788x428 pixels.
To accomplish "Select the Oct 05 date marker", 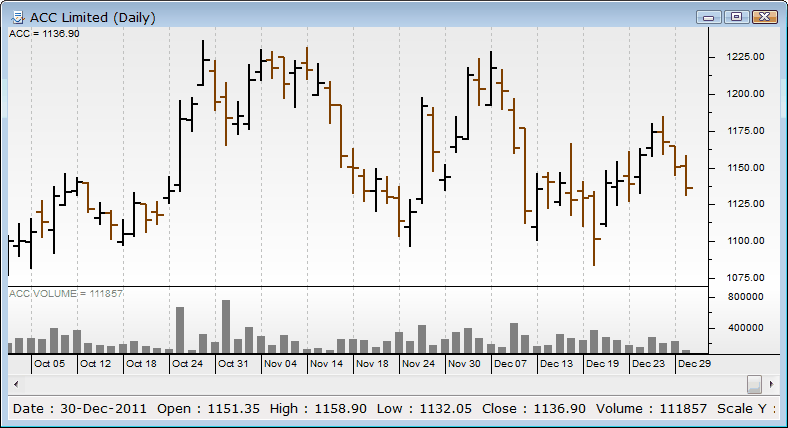I will (x=49, y=364).
